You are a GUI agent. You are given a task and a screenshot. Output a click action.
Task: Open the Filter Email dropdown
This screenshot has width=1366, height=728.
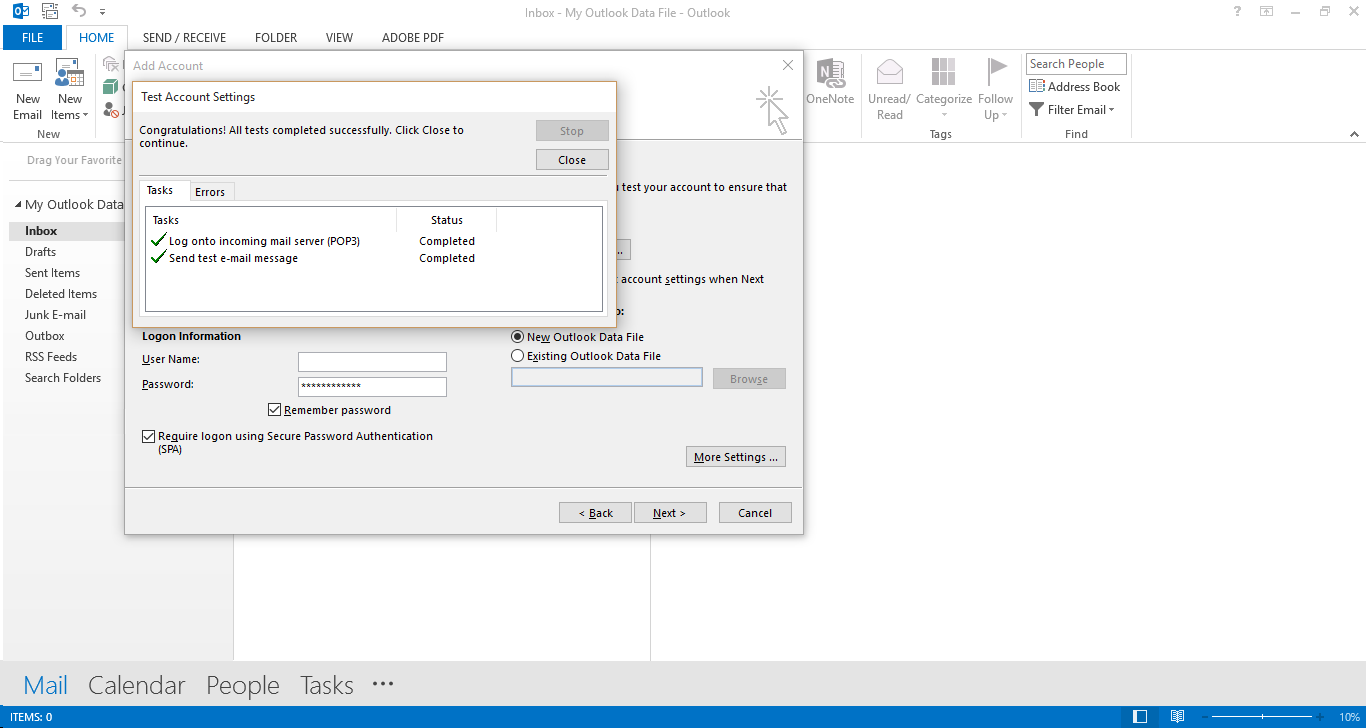[x=1072, y=110]
